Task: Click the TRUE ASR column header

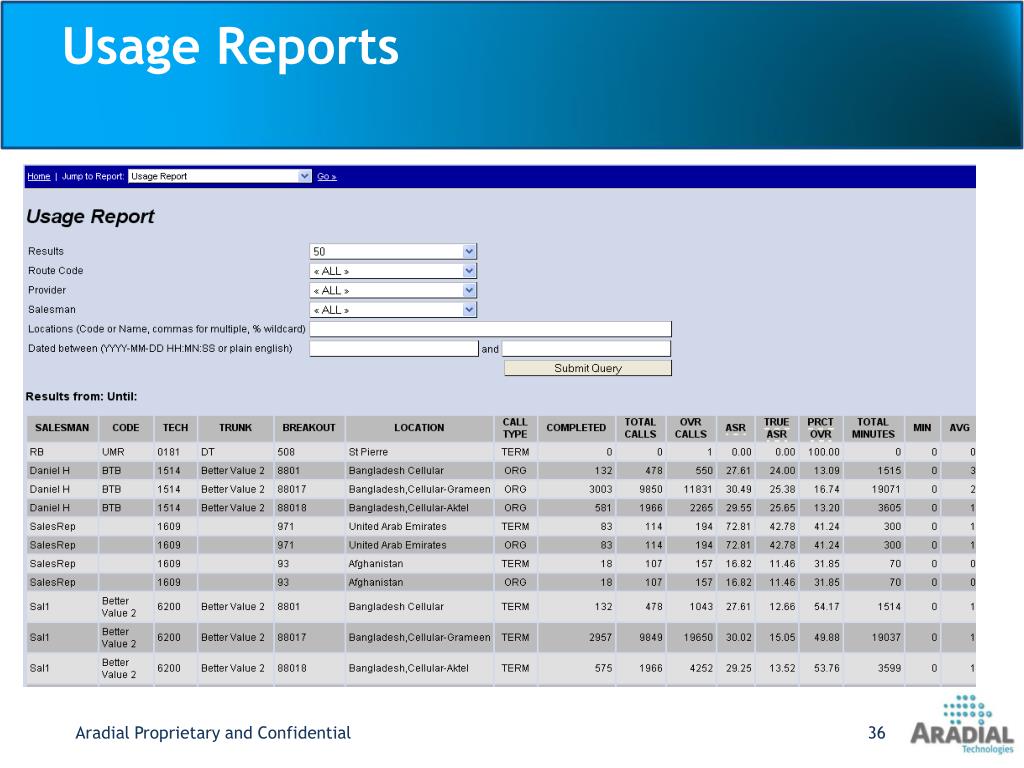Action: point(776,428)
